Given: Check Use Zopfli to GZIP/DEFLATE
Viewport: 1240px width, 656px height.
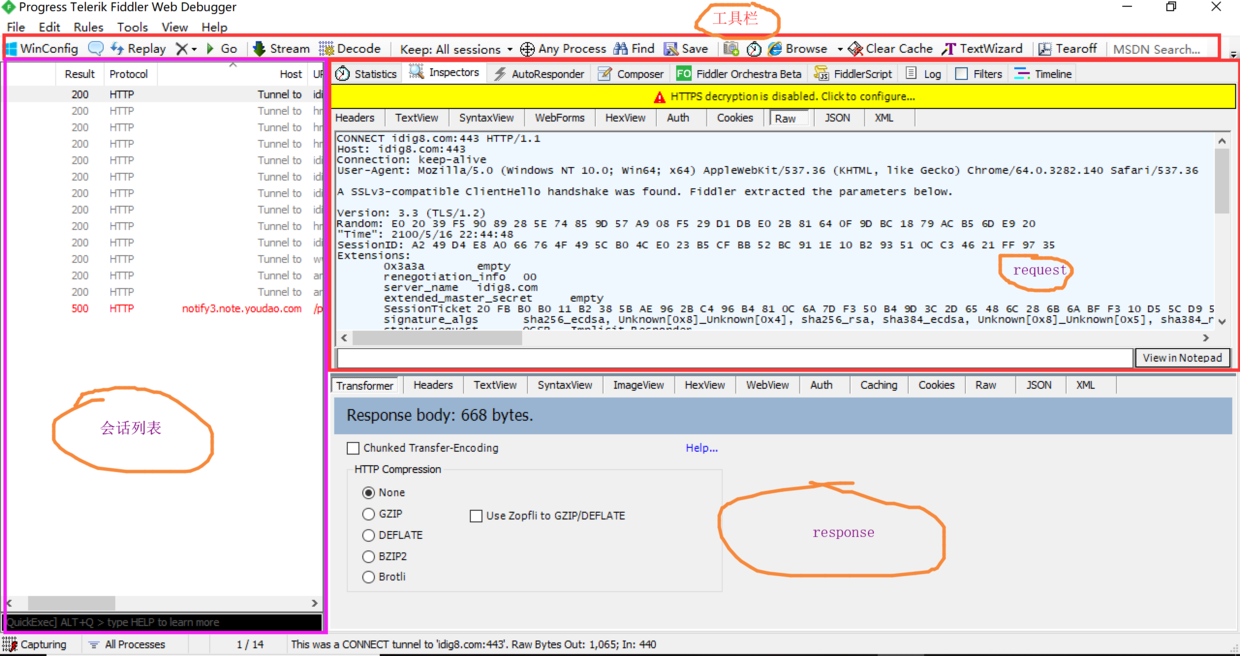Looking at the screenshot, I should [476, 516].
